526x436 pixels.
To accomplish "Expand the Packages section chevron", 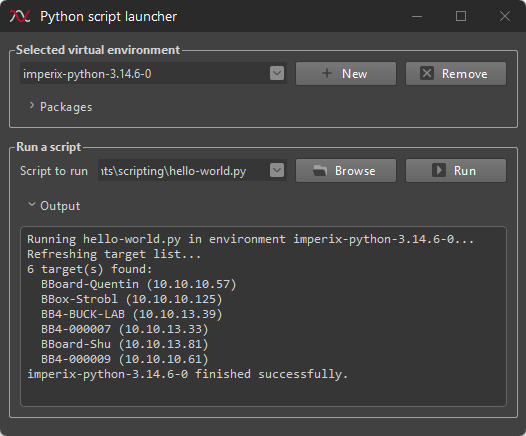I will pos(32,106).
